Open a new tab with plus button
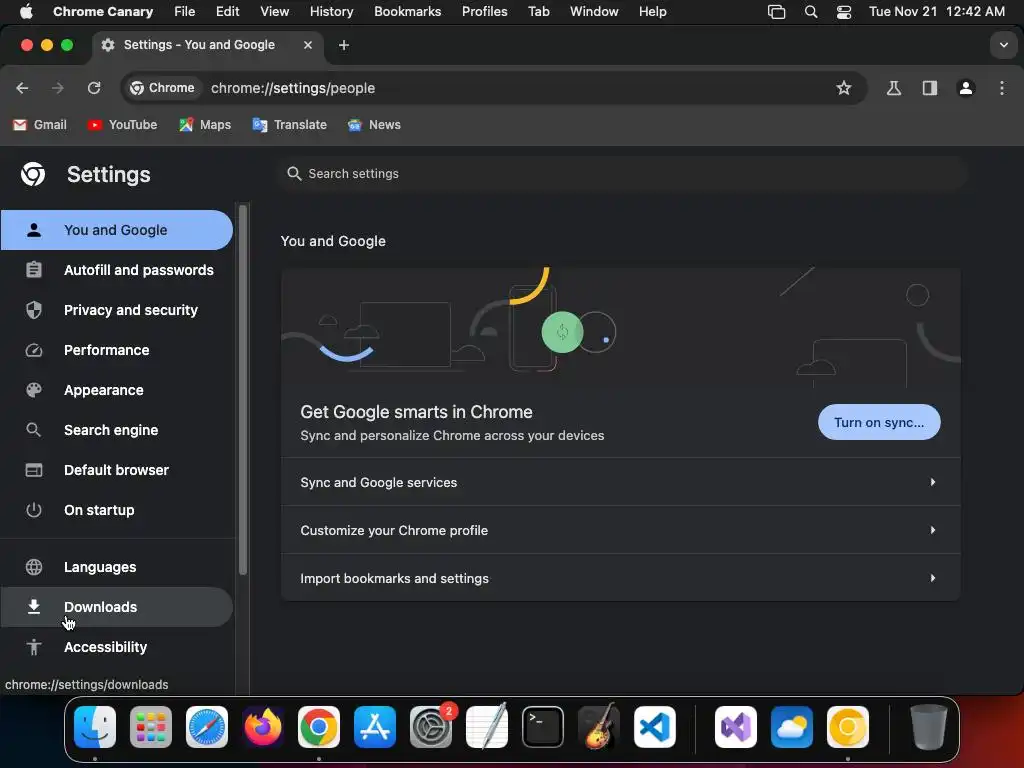 344,45
